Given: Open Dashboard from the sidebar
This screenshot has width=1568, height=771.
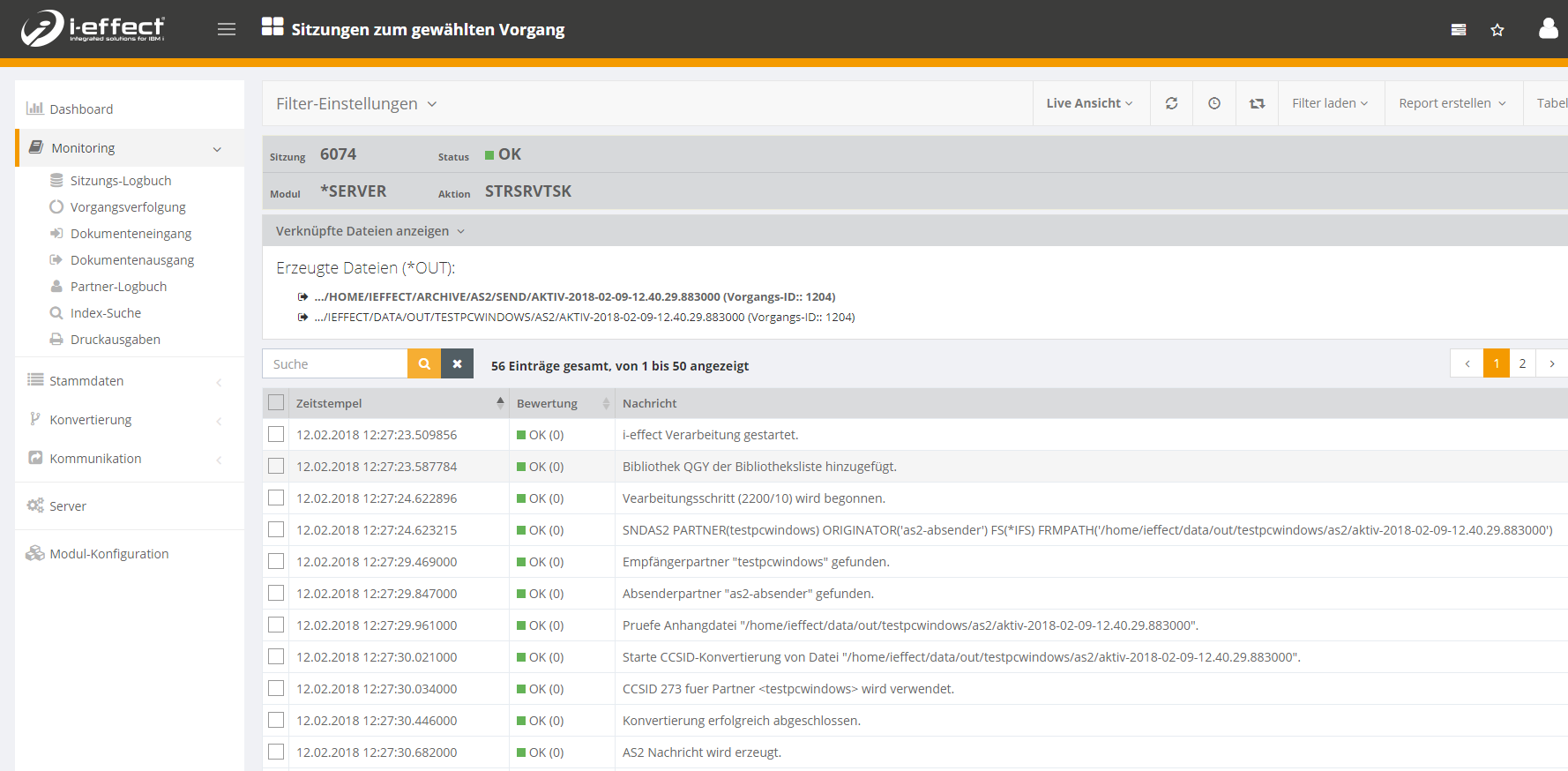Looking at the screenshot, I should coord(81,109).
